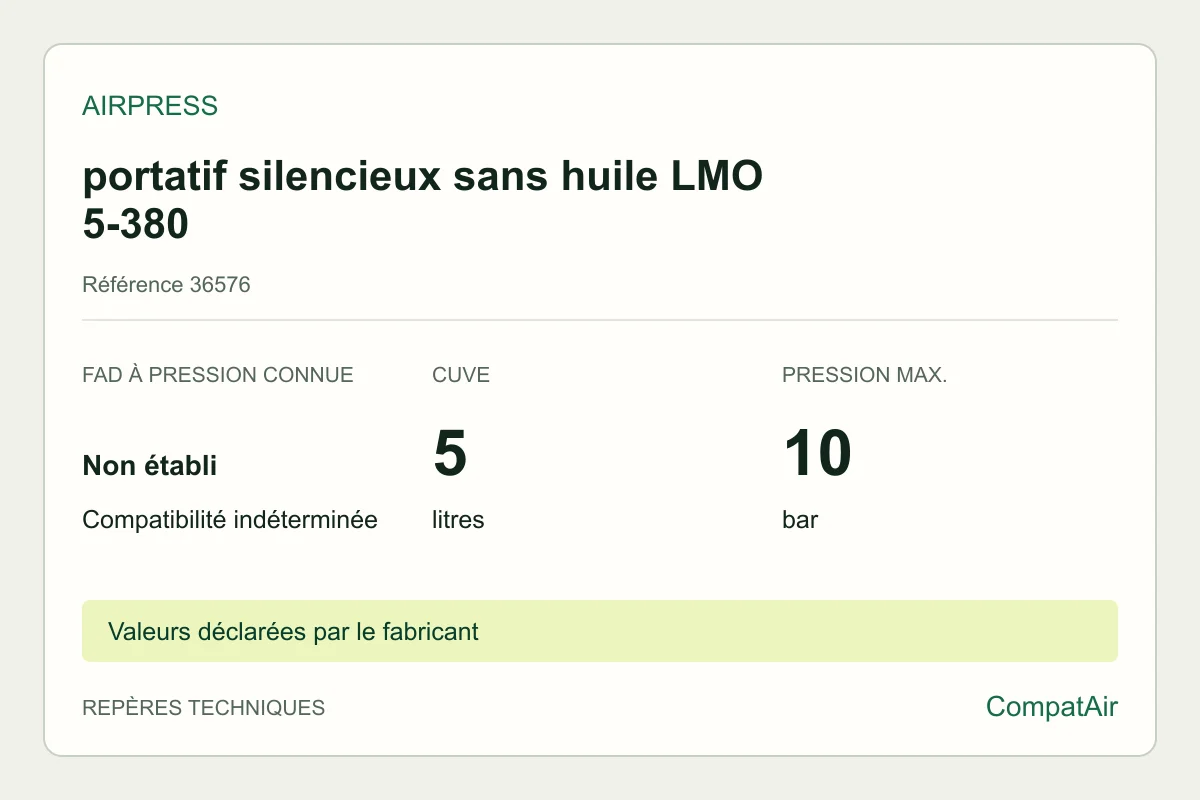Select the max pressure value 10

click(x=817, y=453)
